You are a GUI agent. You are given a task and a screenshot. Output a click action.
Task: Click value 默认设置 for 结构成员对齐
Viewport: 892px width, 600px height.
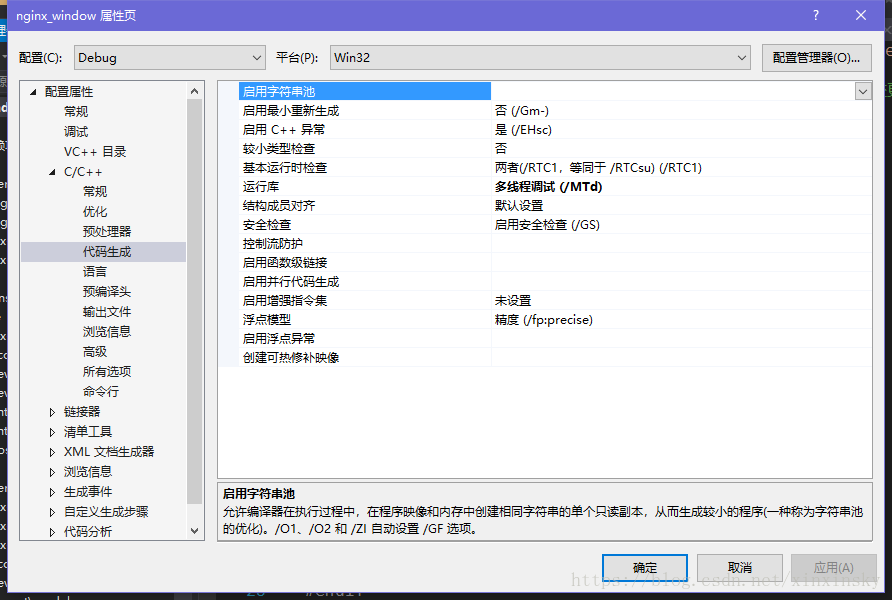[519, 205]
